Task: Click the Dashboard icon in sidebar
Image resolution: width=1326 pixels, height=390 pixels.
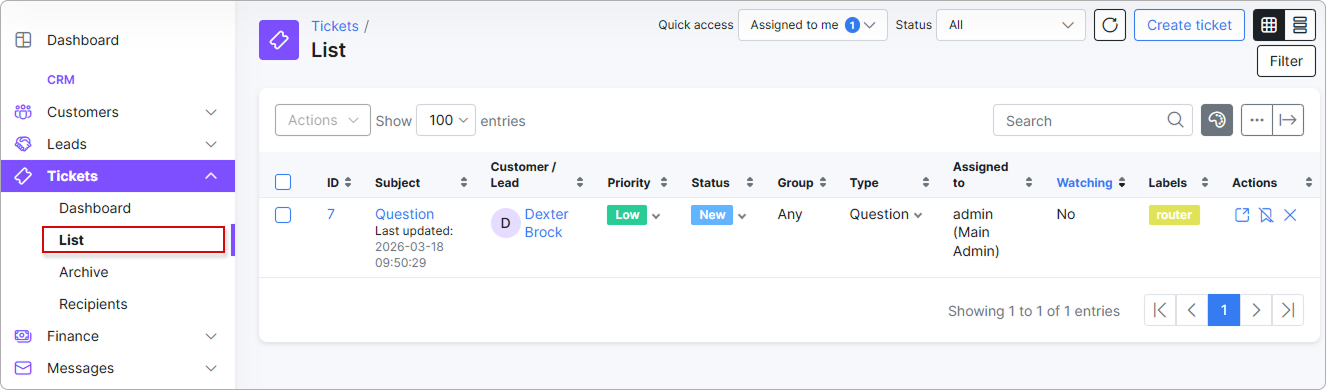Action: click(23, 40)
